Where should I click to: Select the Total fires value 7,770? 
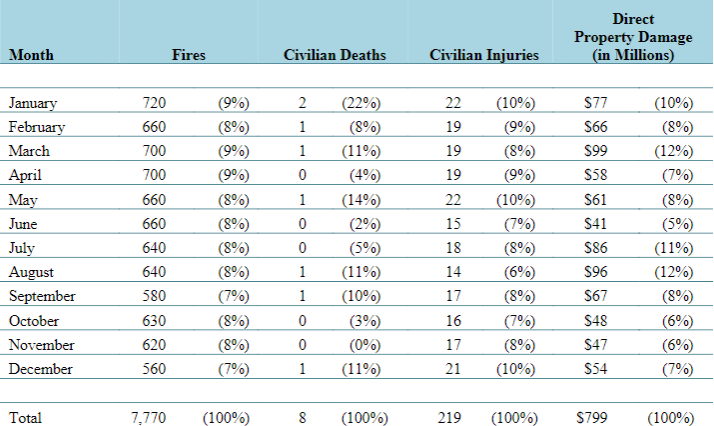coord(148,418)
